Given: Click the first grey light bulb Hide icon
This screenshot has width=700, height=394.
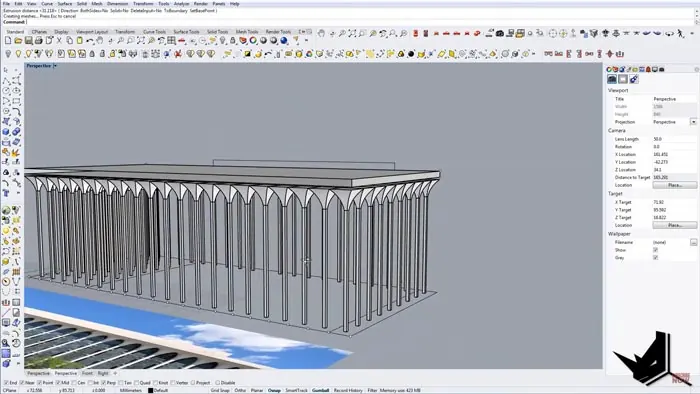Looking at the screenshot, I should click(x=8, y=54).
